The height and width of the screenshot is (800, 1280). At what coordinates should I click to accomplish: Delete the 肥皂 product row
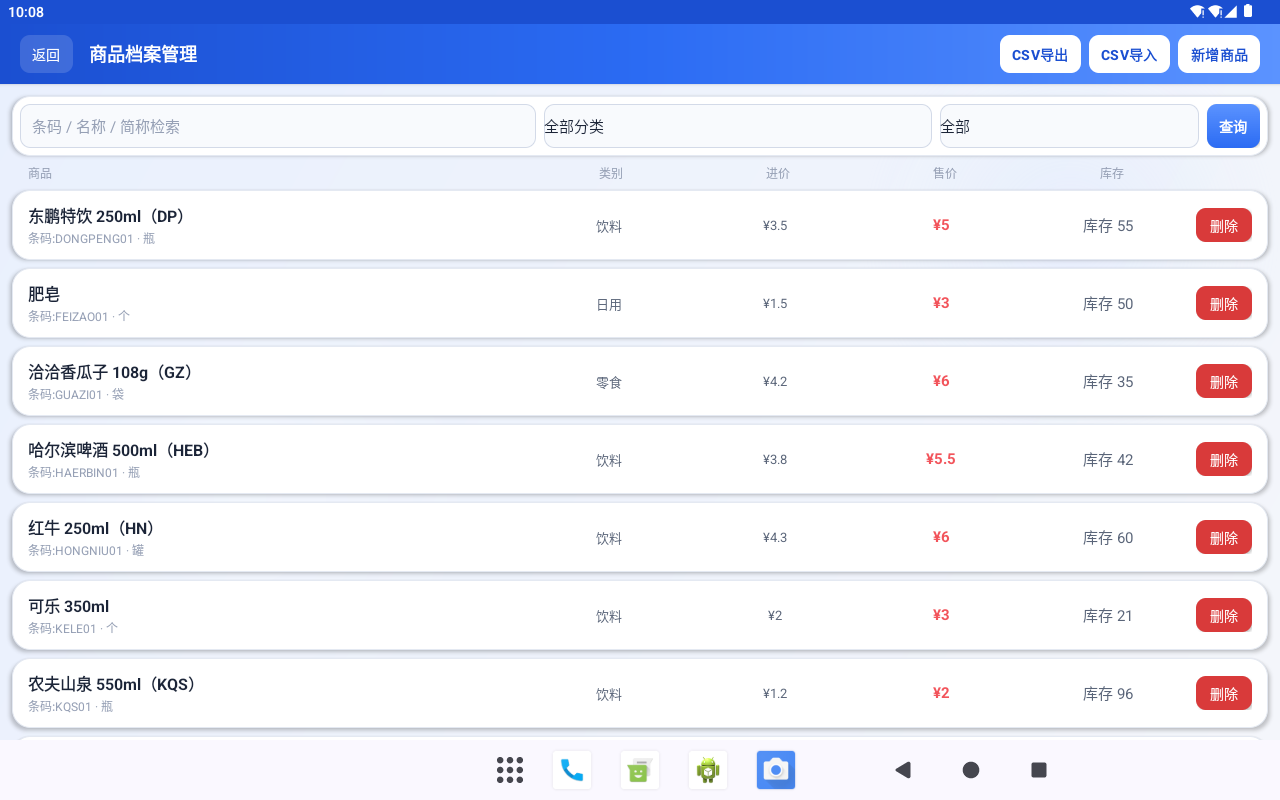pos(1224,303)
